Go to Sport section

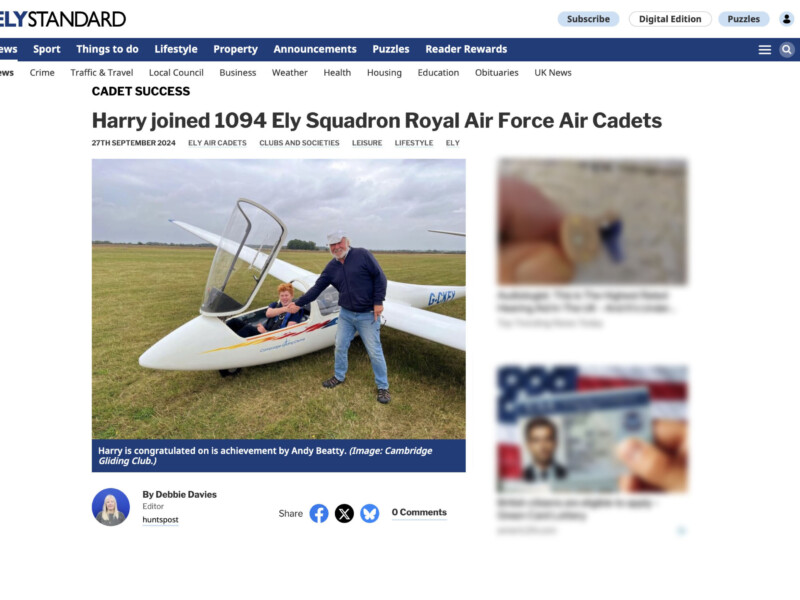click(46, 49)
